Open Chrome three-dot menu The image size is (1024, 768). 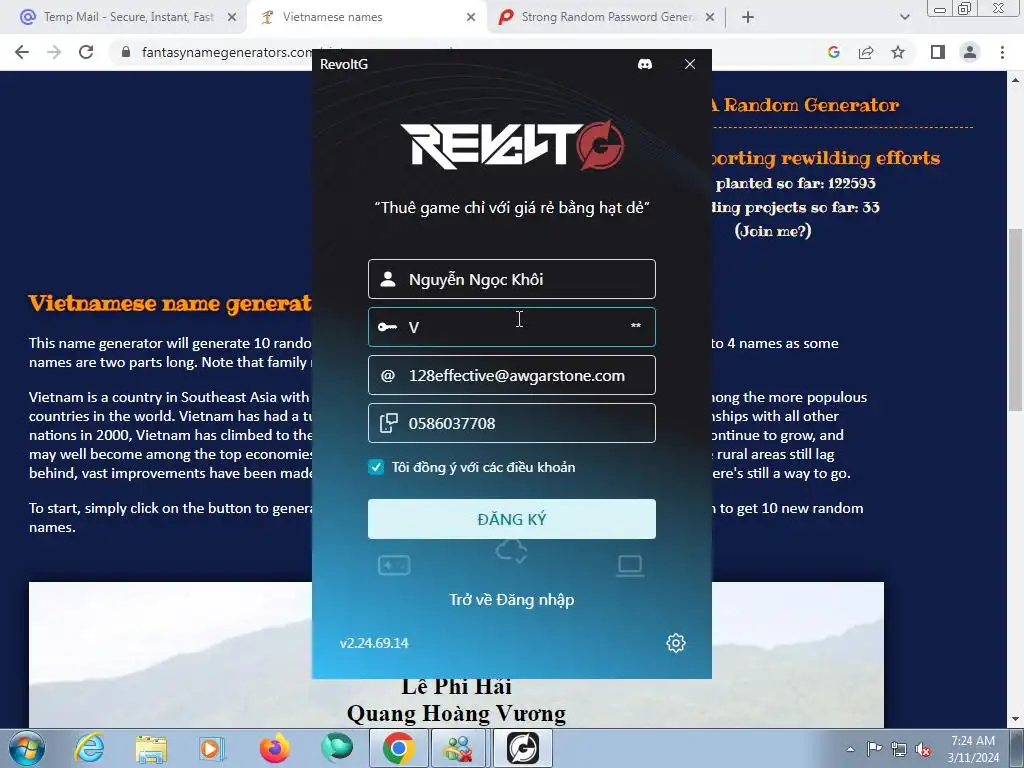[1002, 52]
